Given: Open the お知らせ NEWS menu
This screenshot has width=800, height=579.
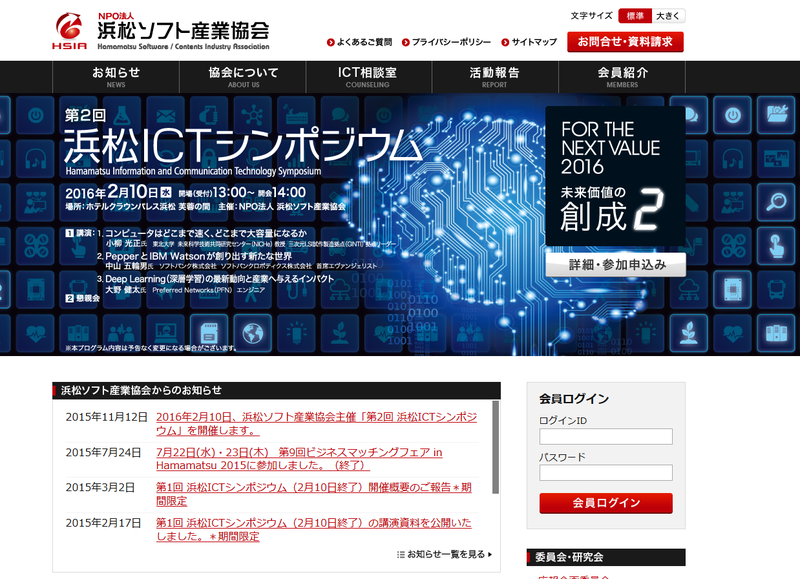Looking at the screenshot, I should pyautogui.click(x=116, y=77).
